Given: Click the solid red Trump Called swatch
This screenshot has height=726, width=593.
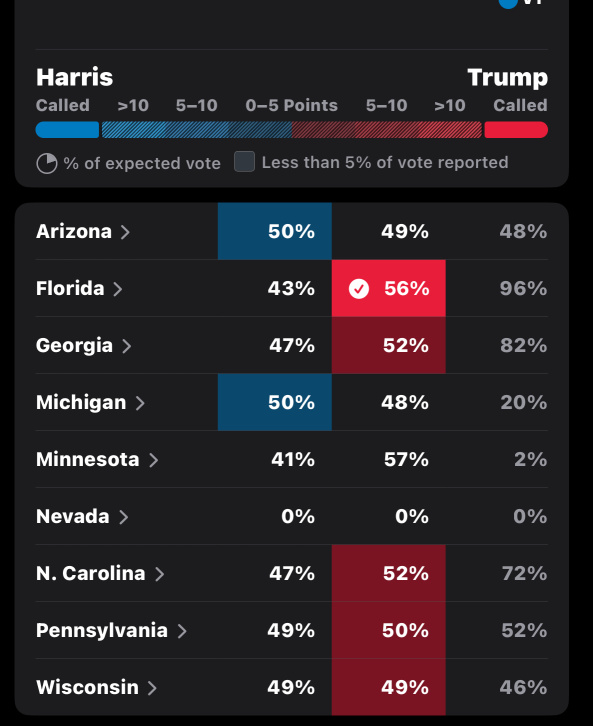Looking at the screenshot, I should 516,130.
